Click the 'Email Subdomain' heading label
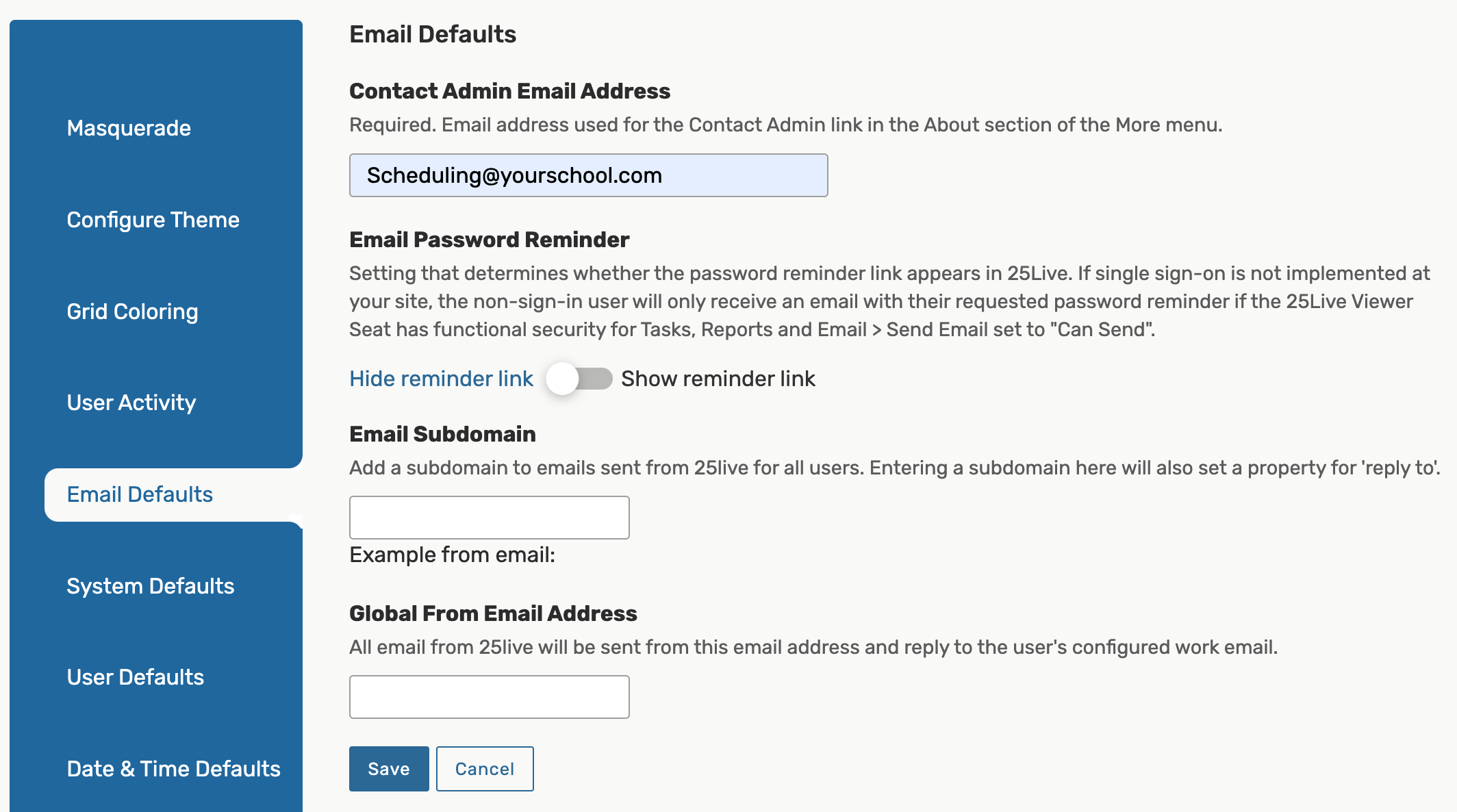1457x812 pixels. point(442,434)
